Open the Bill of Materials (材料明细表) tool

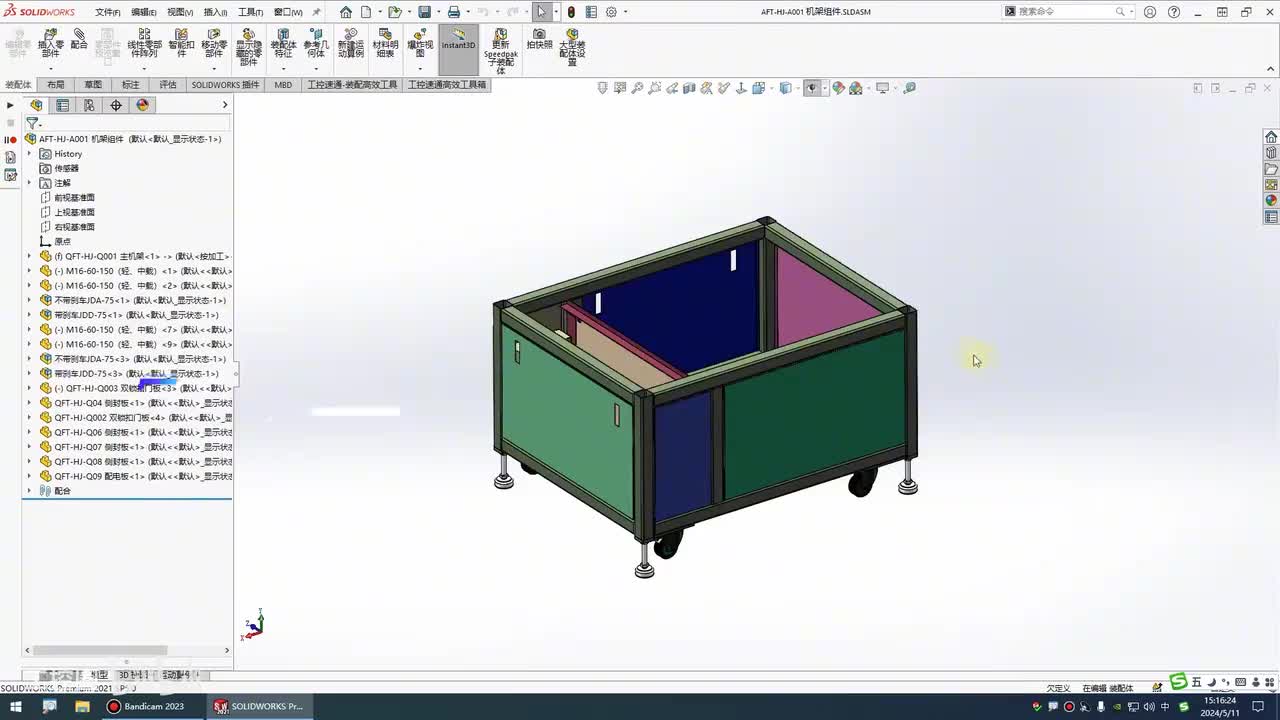pyautogui.click(x=385, y=43)
